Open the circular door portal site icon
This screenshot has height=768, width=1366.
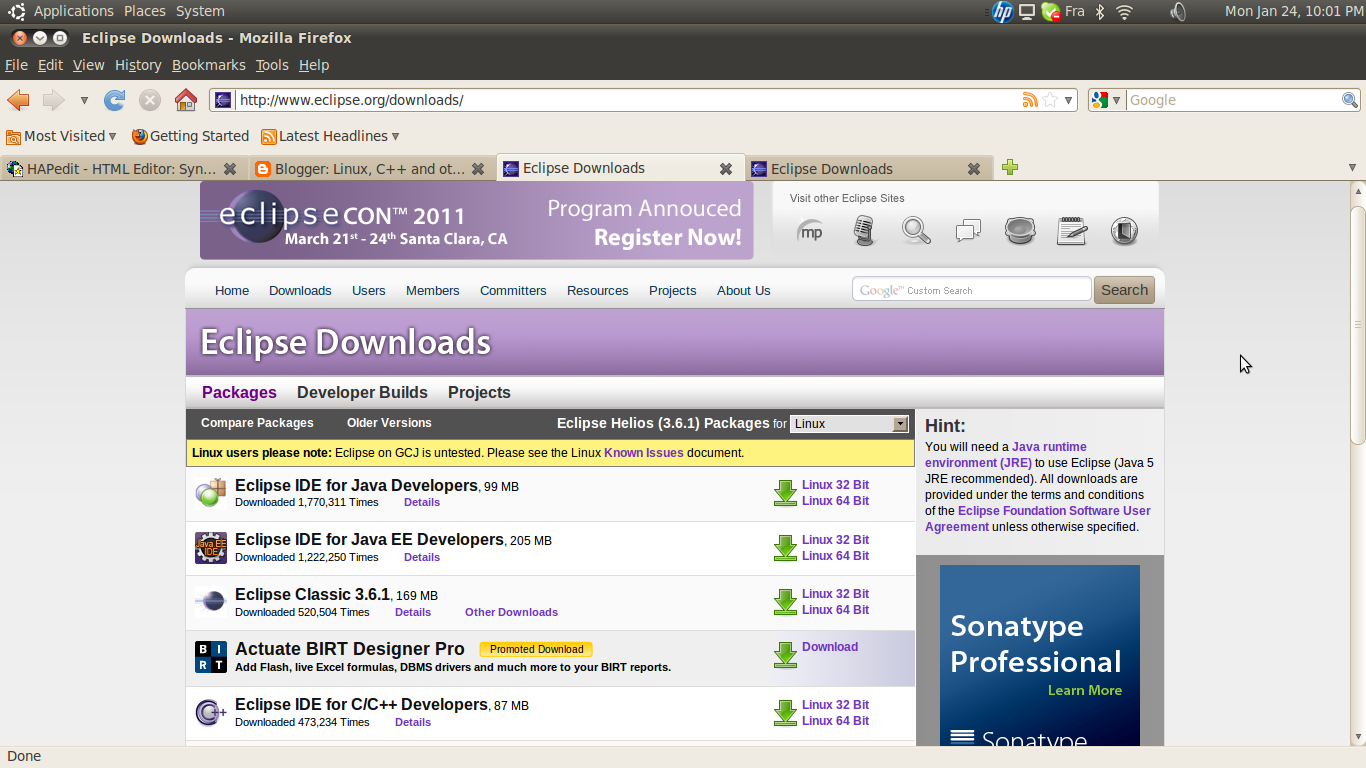(x=1124, y=231)
